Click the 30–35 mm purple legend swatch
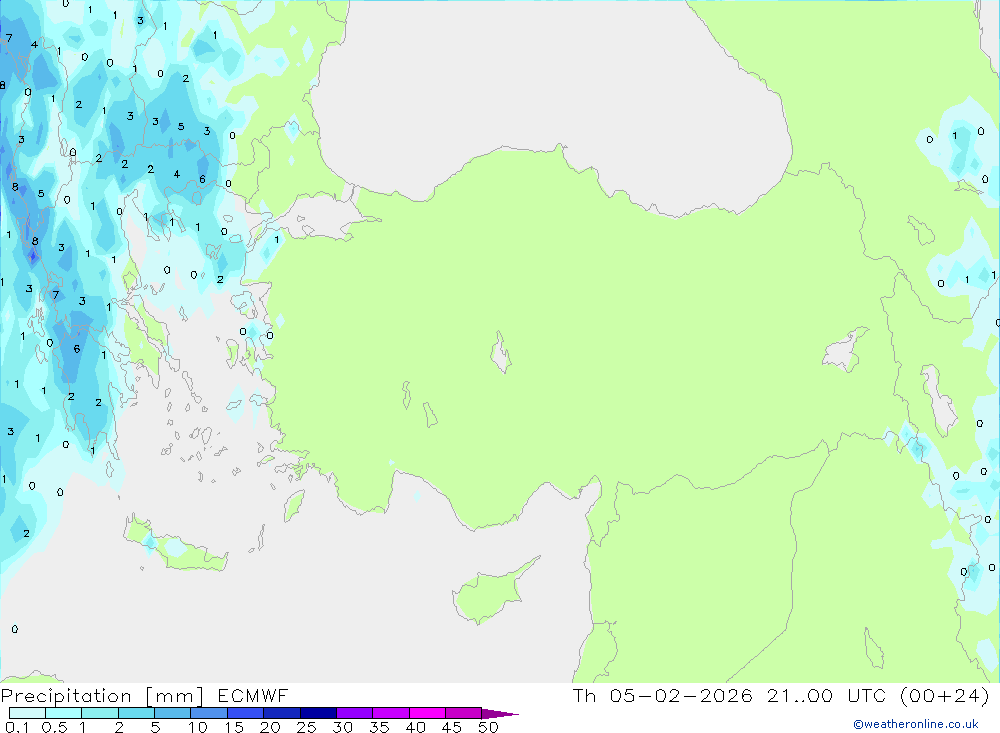 click(354, 713)
